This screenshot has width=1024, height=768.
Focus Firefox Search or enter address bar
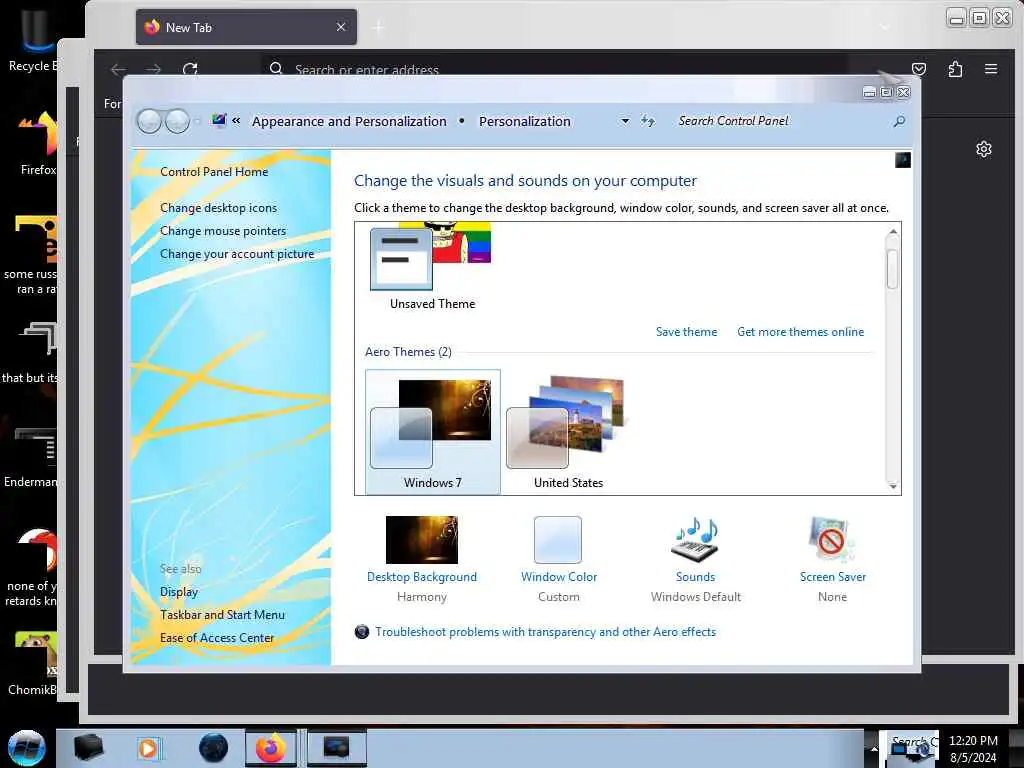(555, 69)
